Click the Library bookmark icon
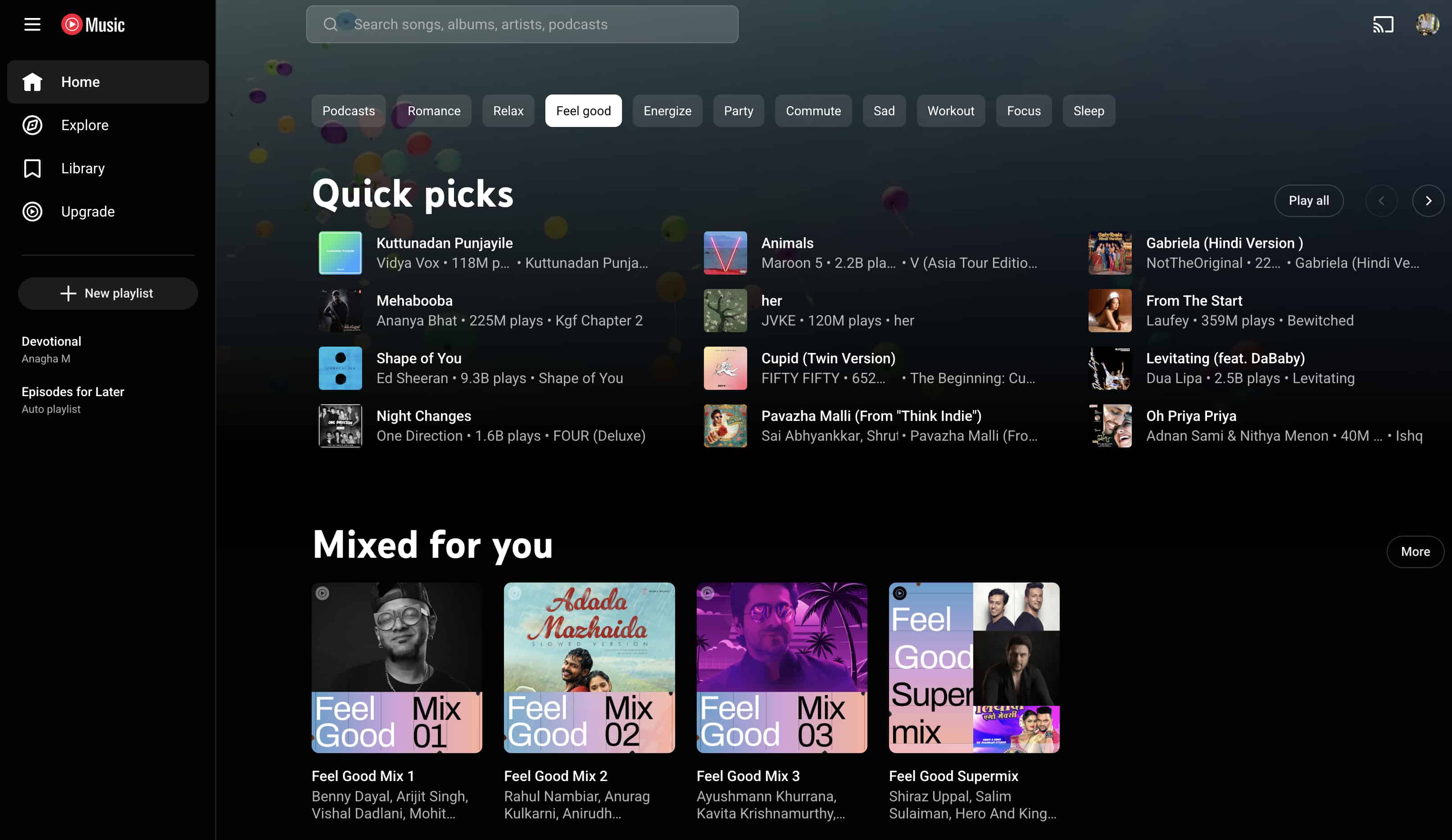The width and height of the screenshot is (1452, 840). tap(32, 168)
